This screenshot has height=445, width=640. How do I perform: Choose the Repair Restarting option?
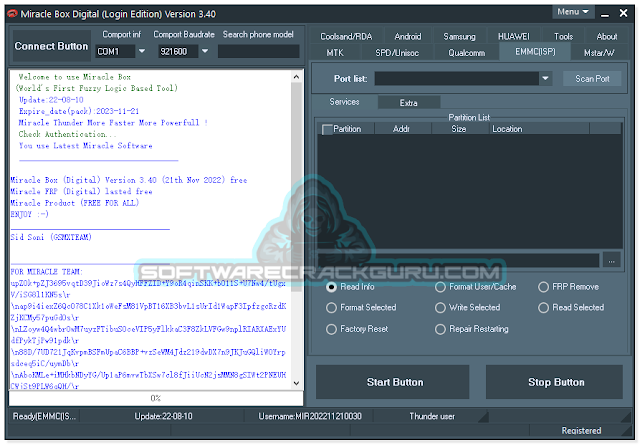pyautogui.click(x=471, y=329)
